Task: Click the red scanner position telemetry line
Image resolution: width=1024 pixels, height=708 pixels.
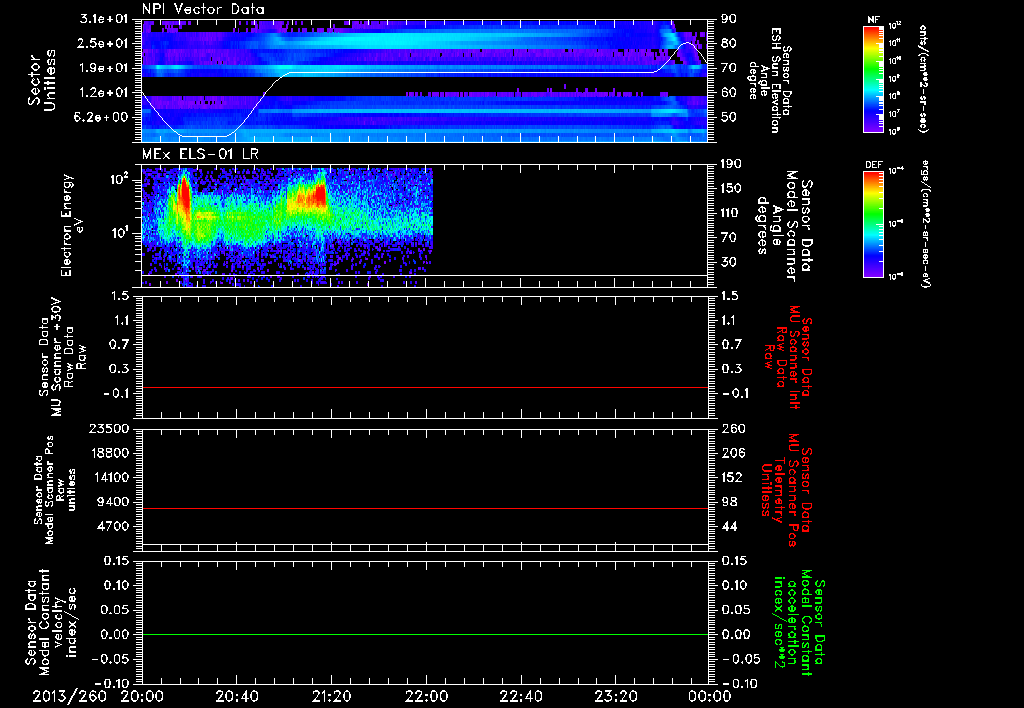Action: tap(424, 508)
